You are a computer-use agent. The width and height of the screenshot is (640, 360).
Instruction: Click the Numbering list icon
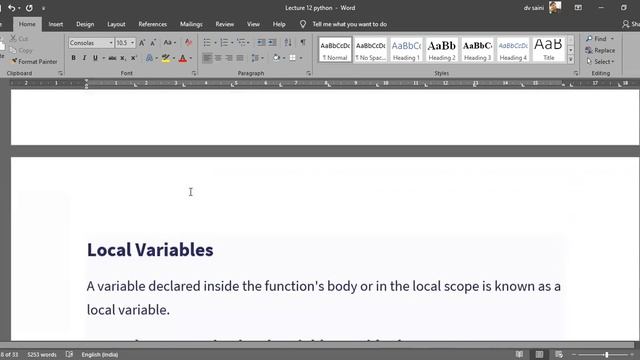click(224, 42)
